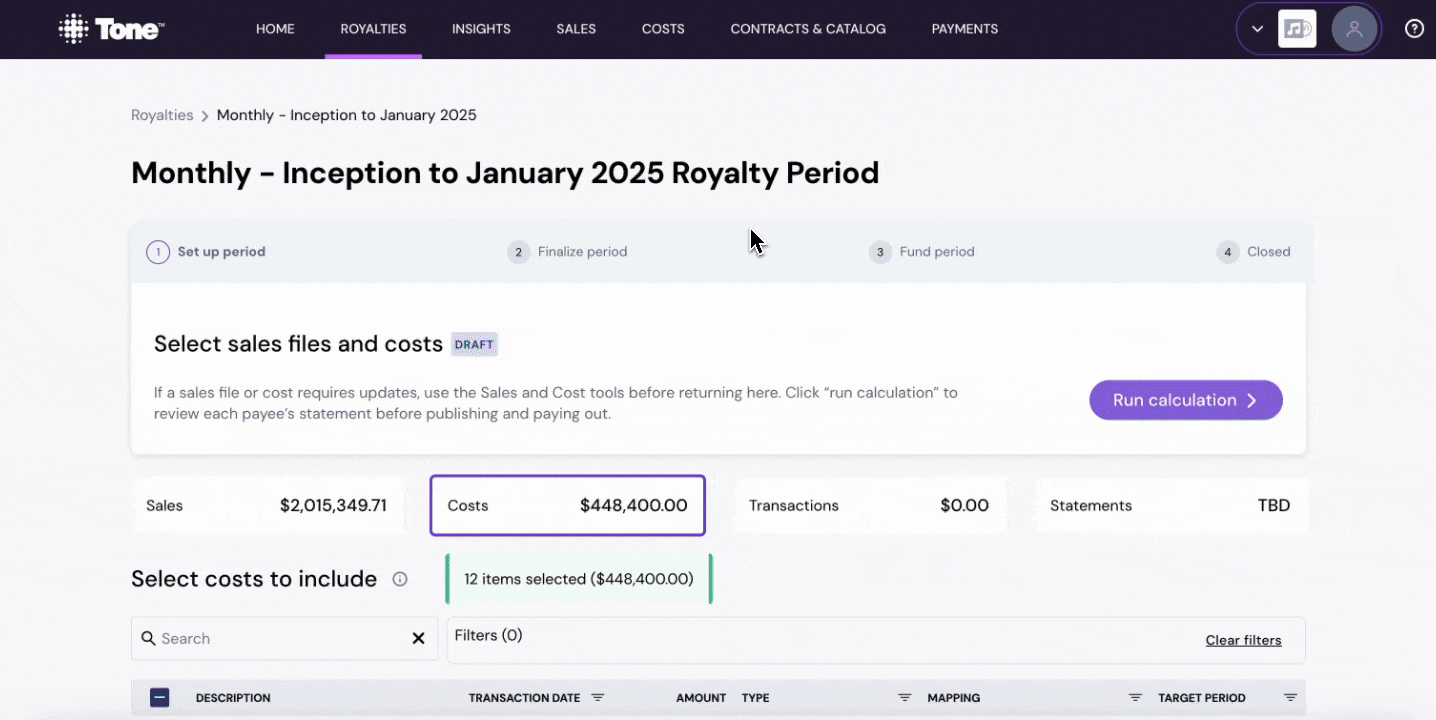Open the Sales menu
This screenshot has height=720, width=1436.
[x=576, y=29]
